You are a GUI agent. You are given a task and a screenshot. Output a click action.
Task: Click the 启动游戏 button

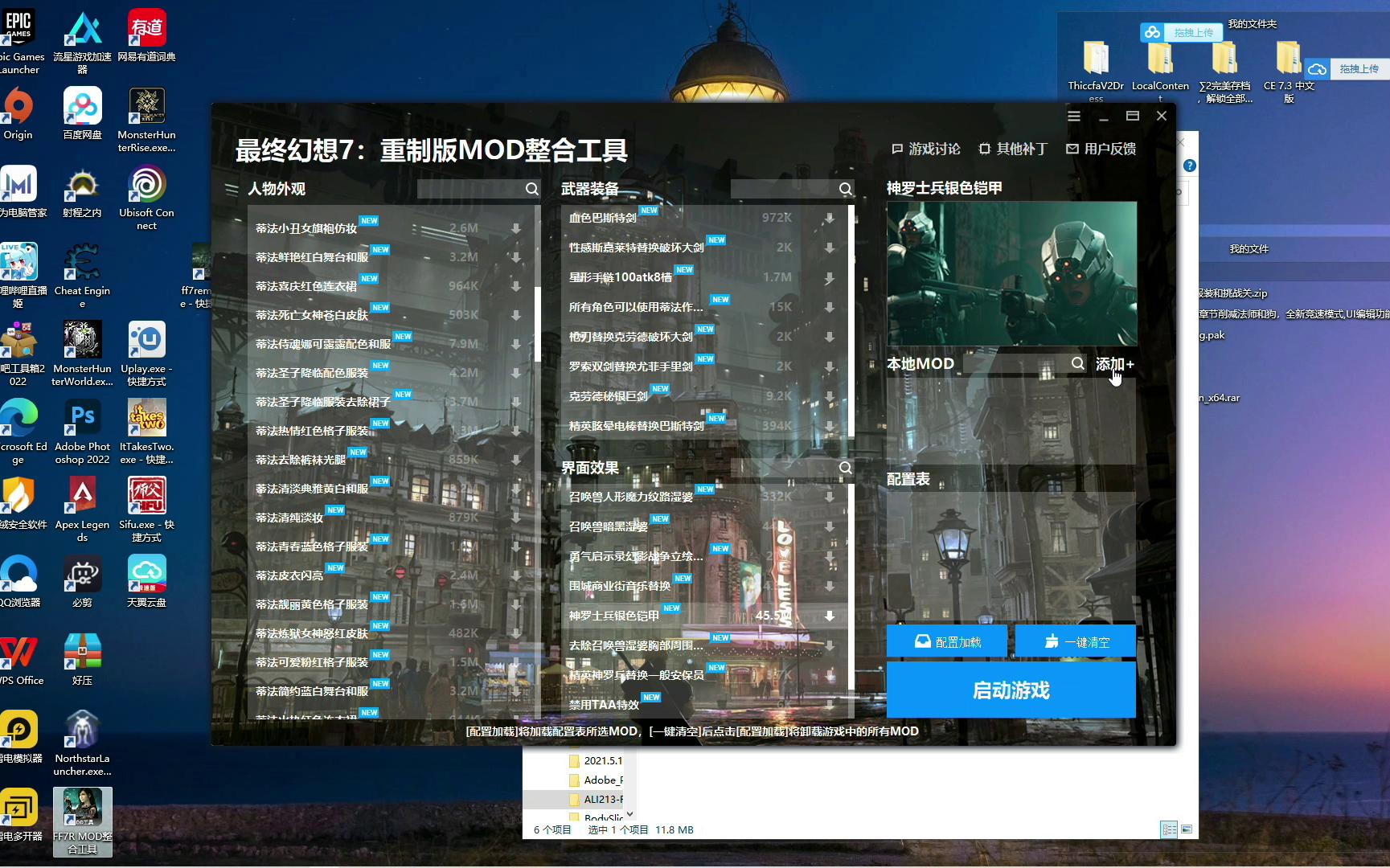pyautogui.click(x=1011, y=690)
